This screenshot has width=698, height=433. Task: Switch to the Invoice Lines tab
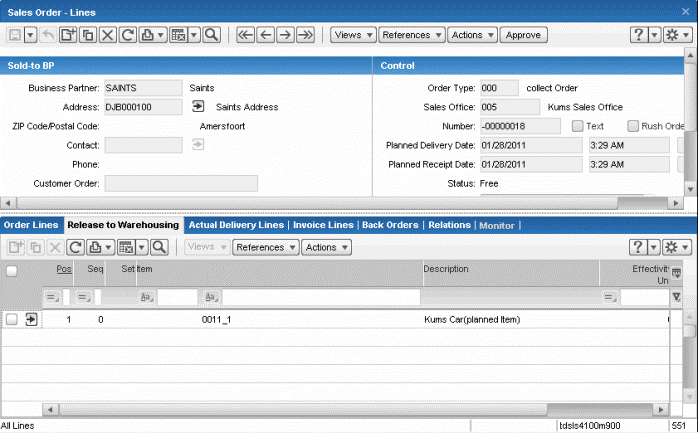pos(324,225)
